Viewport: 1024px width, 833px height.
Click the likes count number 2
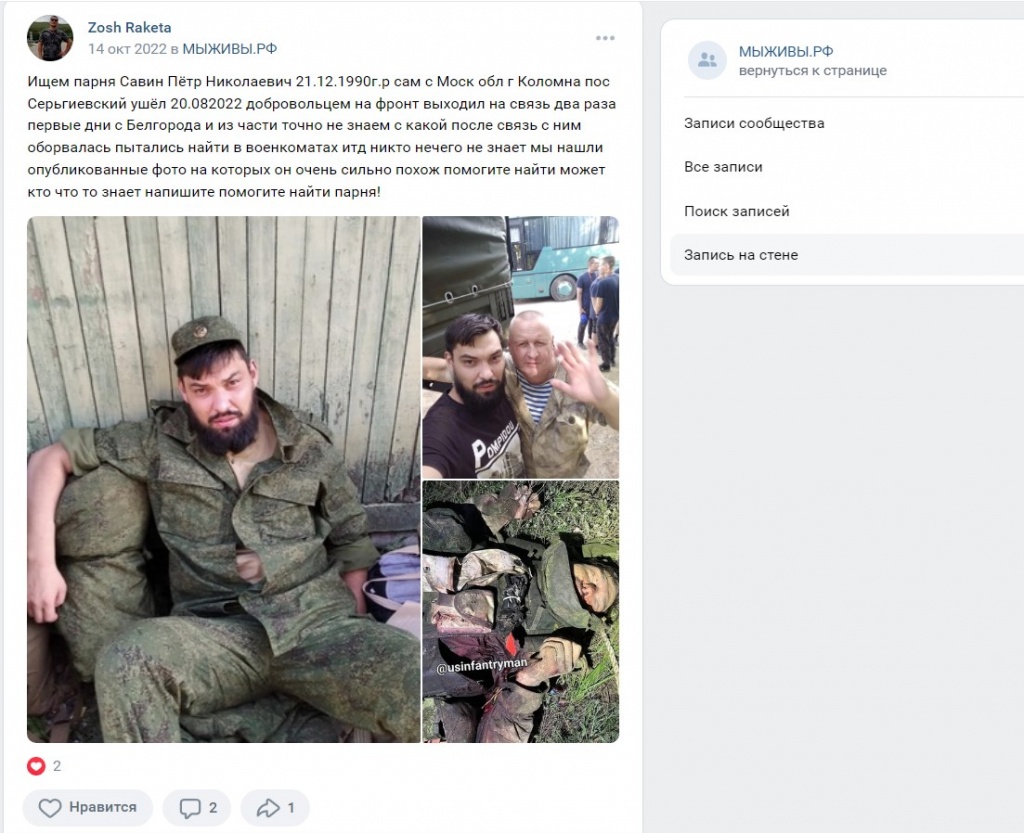57,766
